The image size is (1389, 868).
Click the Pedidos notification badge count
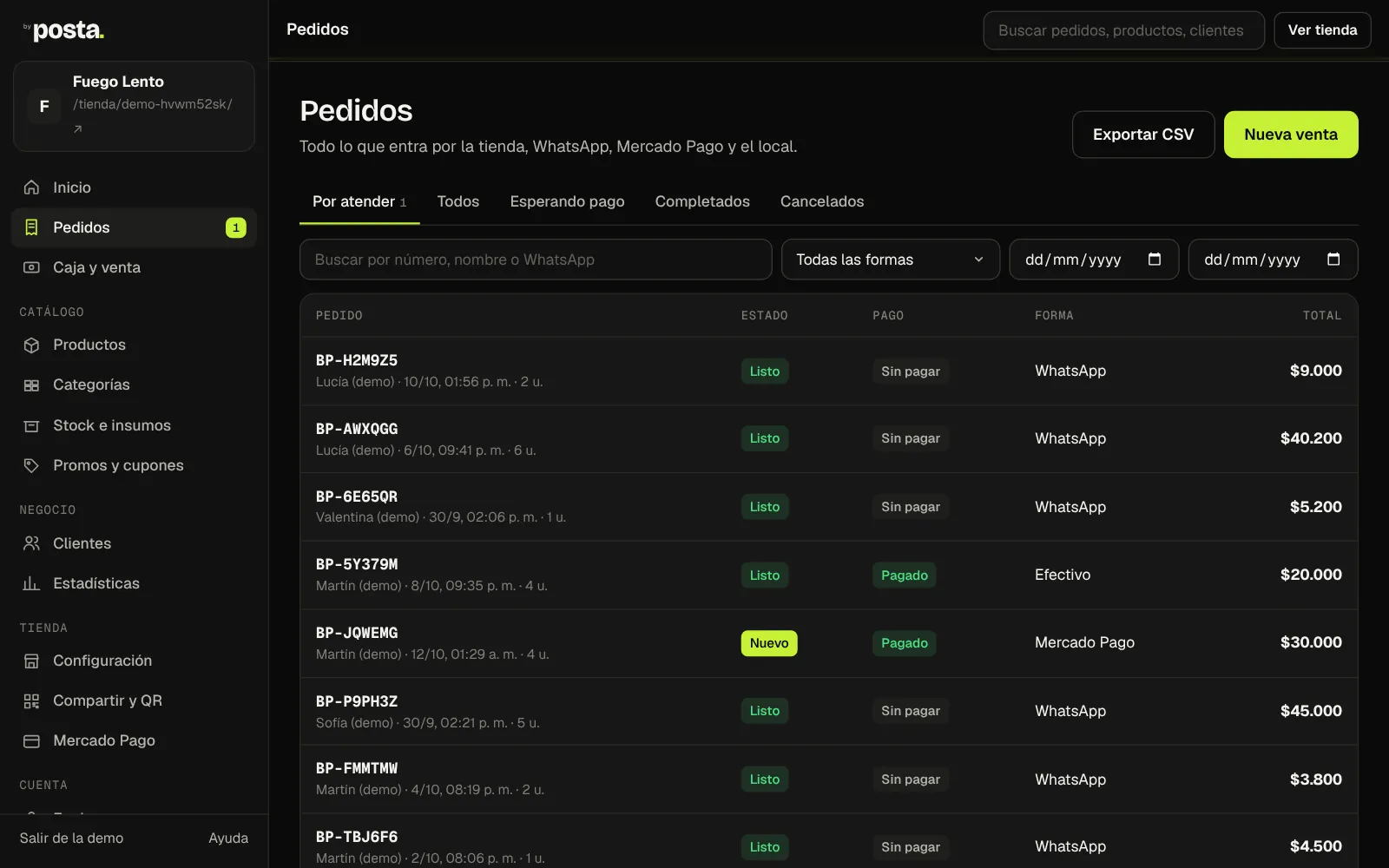coord(236,227)
